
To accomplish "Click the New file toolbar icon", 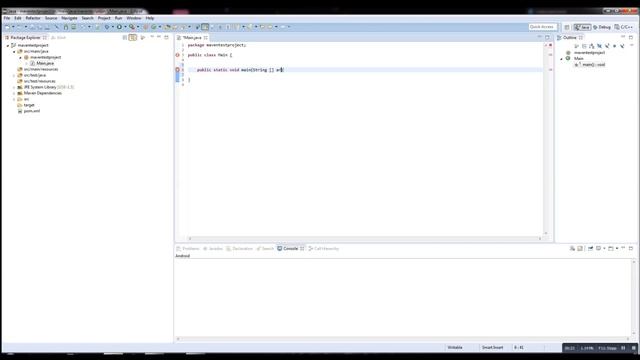I will click(7, 27).
